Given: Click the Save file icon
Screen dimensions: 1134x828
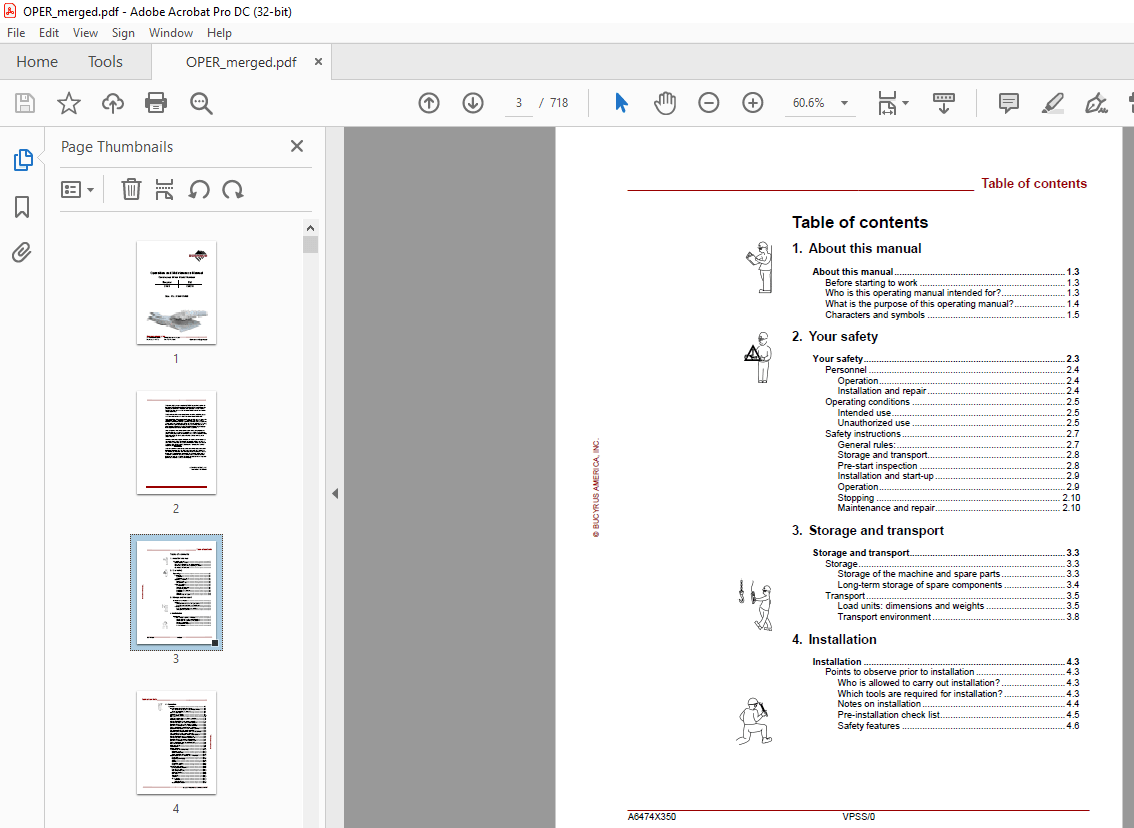Looking at the screenshot, I should point(25,103).
